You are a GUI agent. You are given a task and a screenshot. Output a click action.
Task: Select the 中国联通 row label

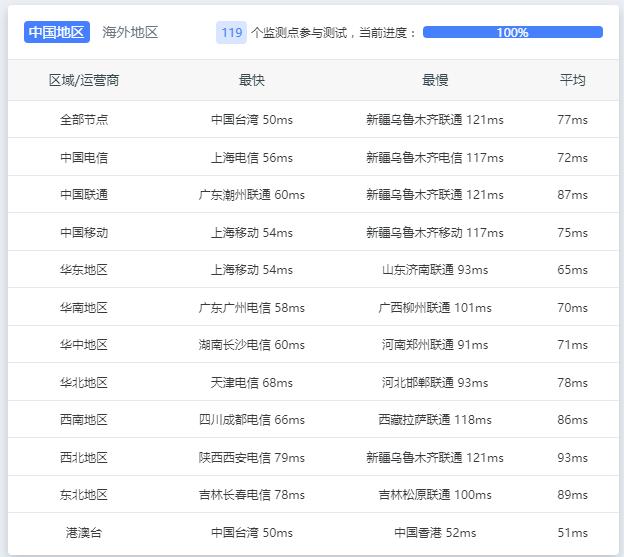[84, 195]
